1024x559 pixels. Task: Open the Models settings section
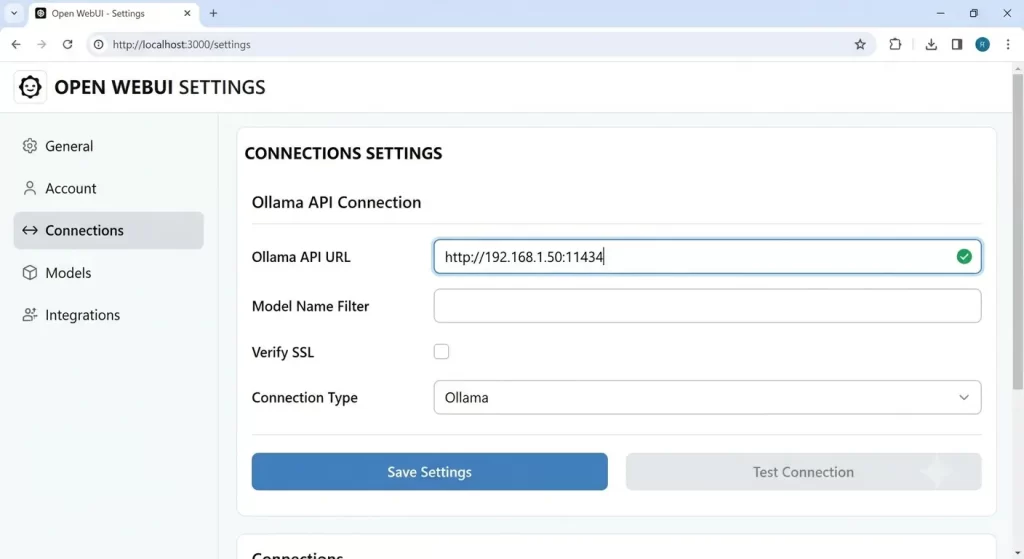(x=108, y=272)
